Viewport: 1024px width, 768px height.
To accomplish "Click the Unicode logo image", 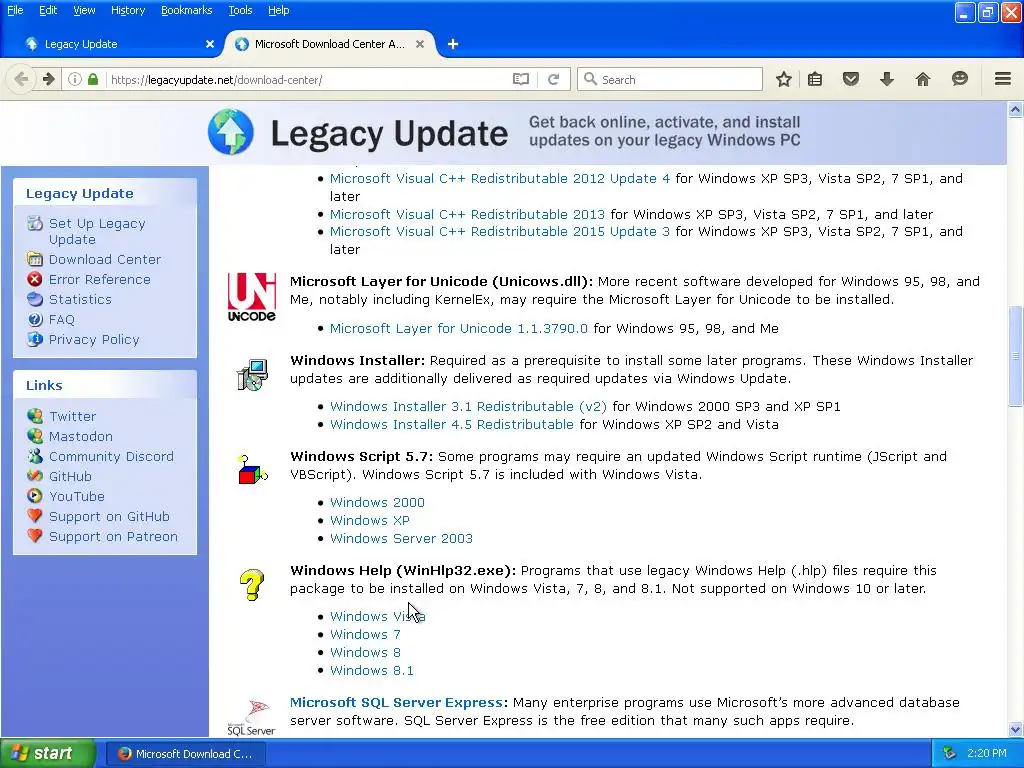I will tap(251, 297).
